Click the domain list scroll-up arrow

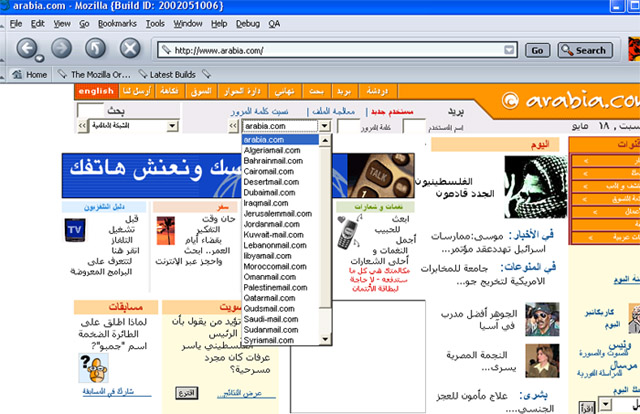coord(325,140)
